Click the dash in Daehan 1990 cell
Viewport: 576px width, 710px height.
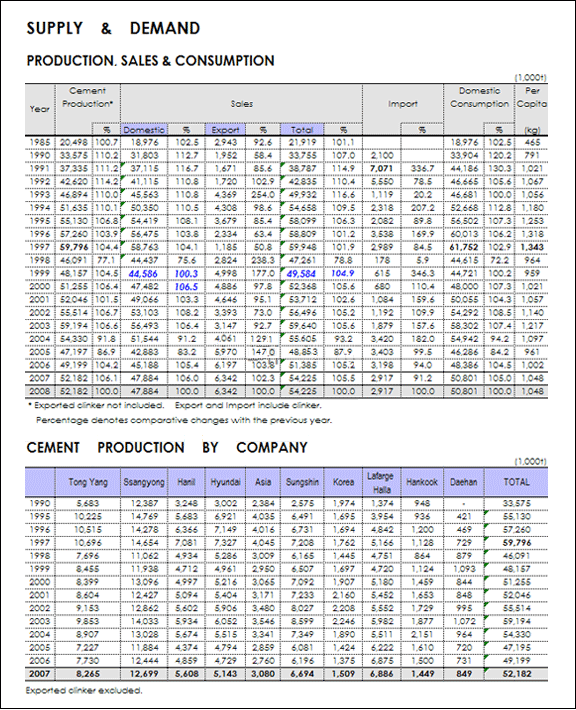click(463, 504)
